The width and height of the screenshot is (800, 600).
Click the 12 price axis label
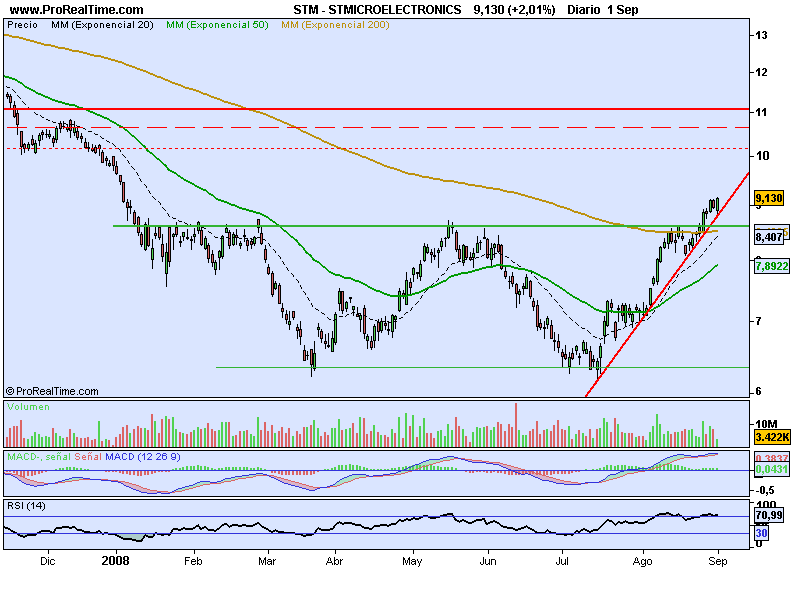pos(762,72)
